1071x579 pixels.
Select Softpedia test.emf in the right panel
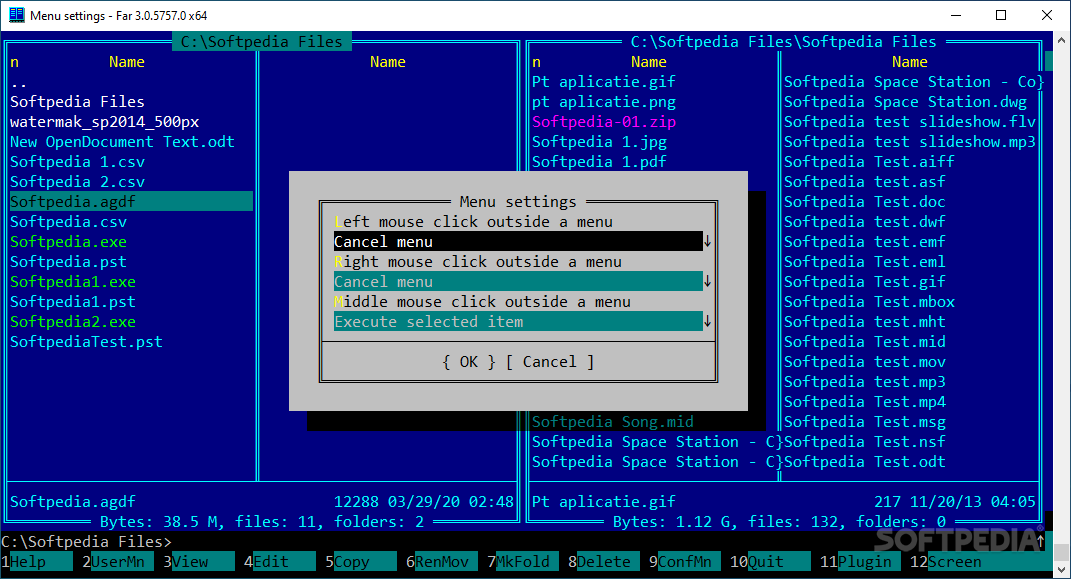pyautogui.click(x=865, y=242)
